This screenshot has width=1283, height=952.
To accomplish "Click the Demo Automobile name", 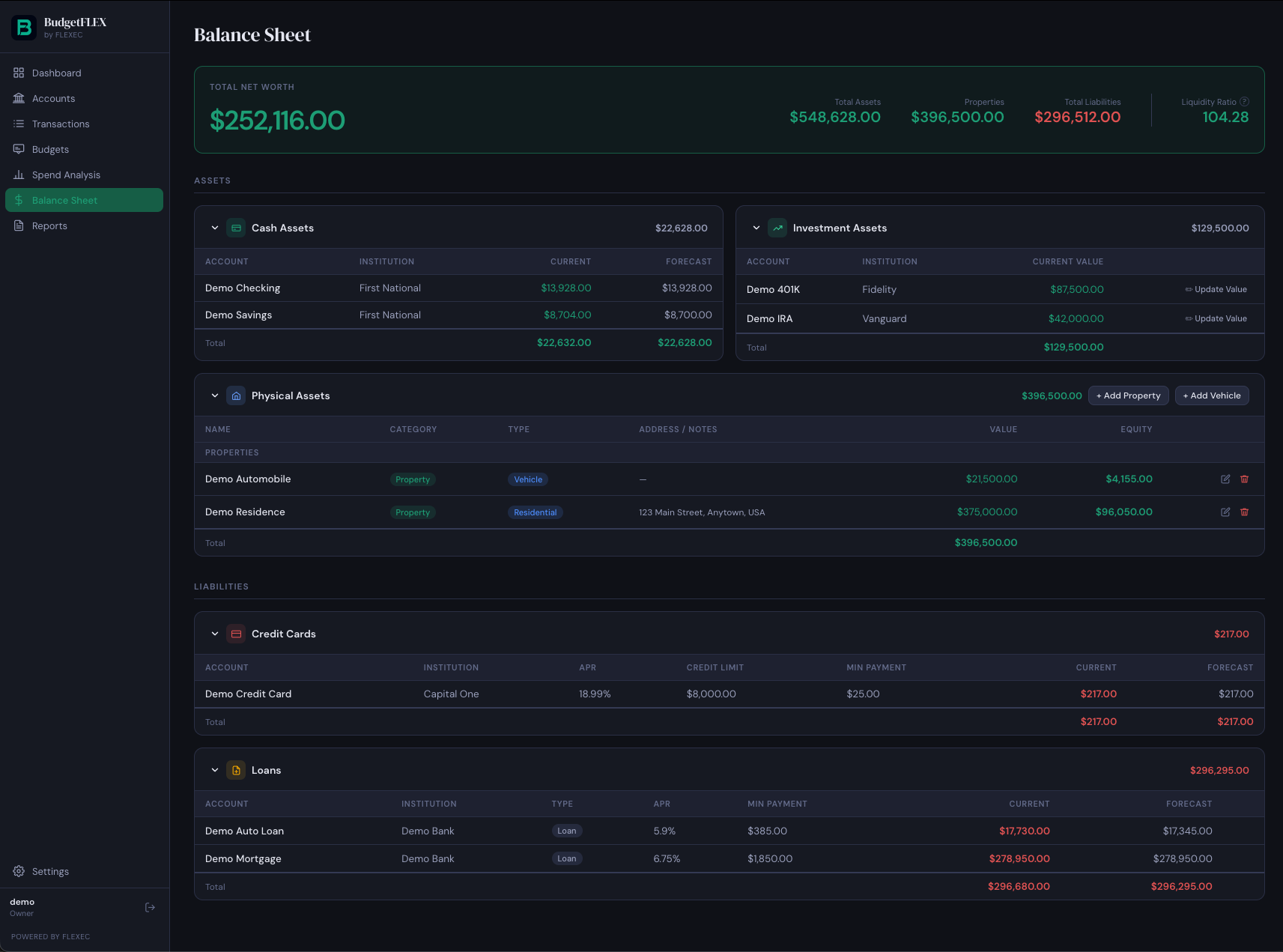I will point(248,479).
